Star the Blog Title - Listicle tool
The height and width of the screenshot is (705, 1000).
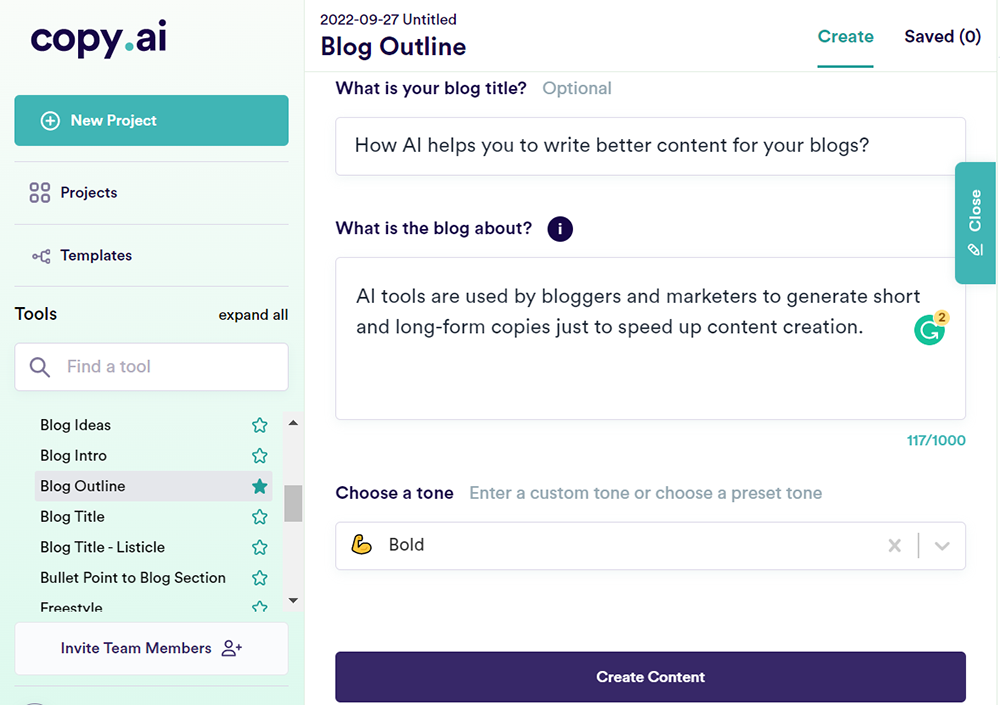[x=260, y=548]
